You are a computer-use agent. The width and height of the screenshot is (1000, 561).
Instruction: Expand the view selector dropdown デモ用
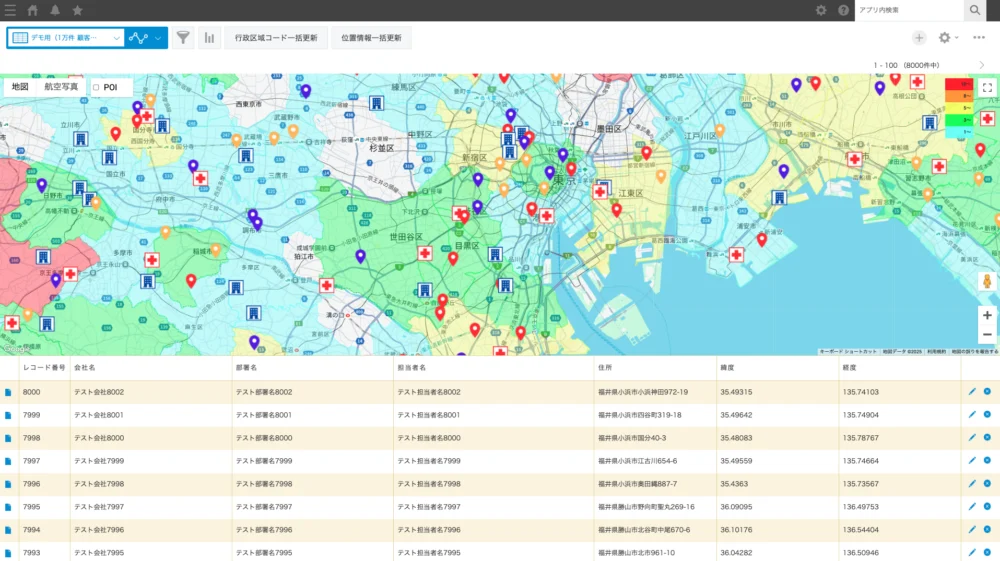click(117, 38)
